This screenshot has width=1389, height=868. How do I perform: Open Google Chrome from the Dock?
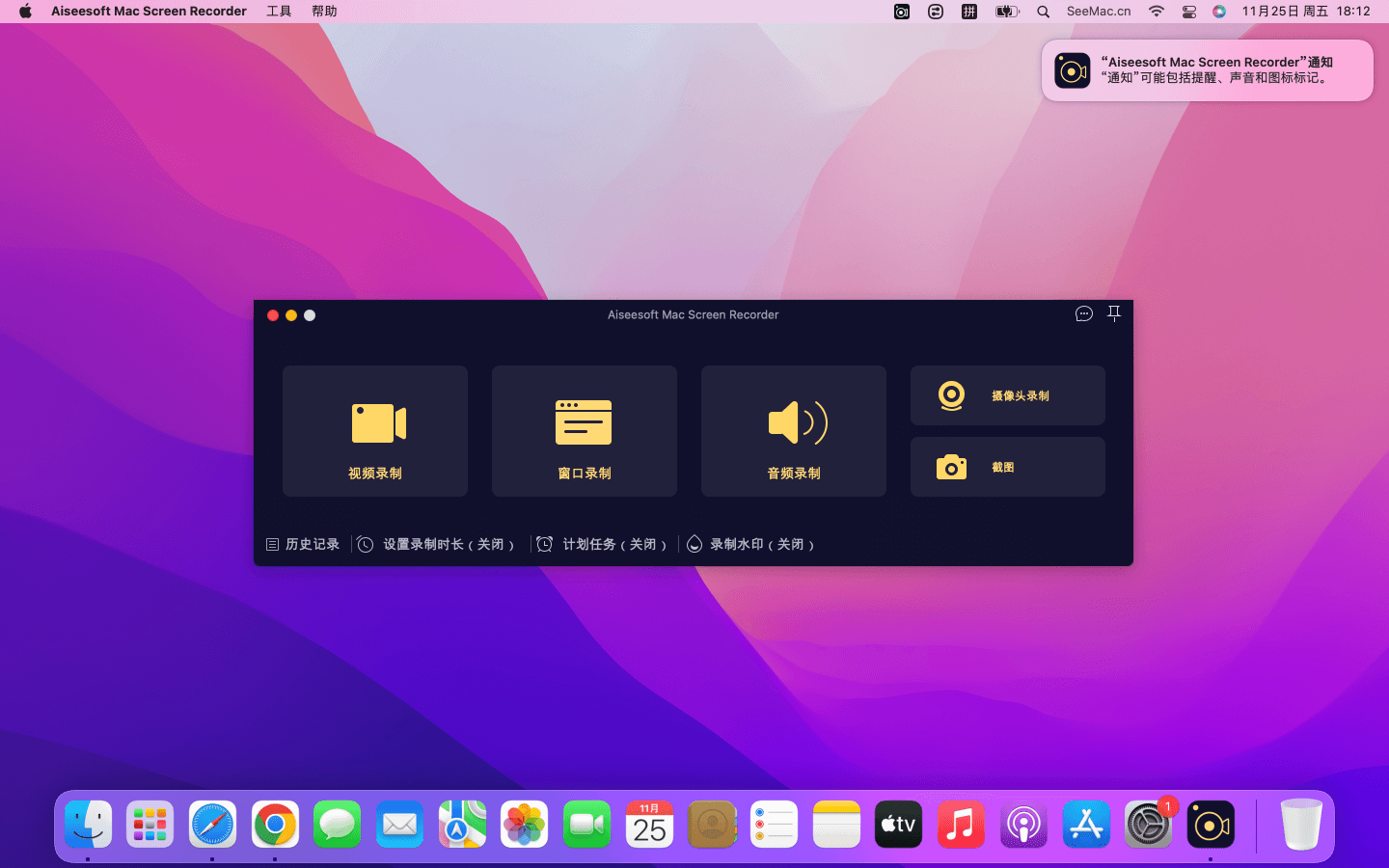[275, 825]
